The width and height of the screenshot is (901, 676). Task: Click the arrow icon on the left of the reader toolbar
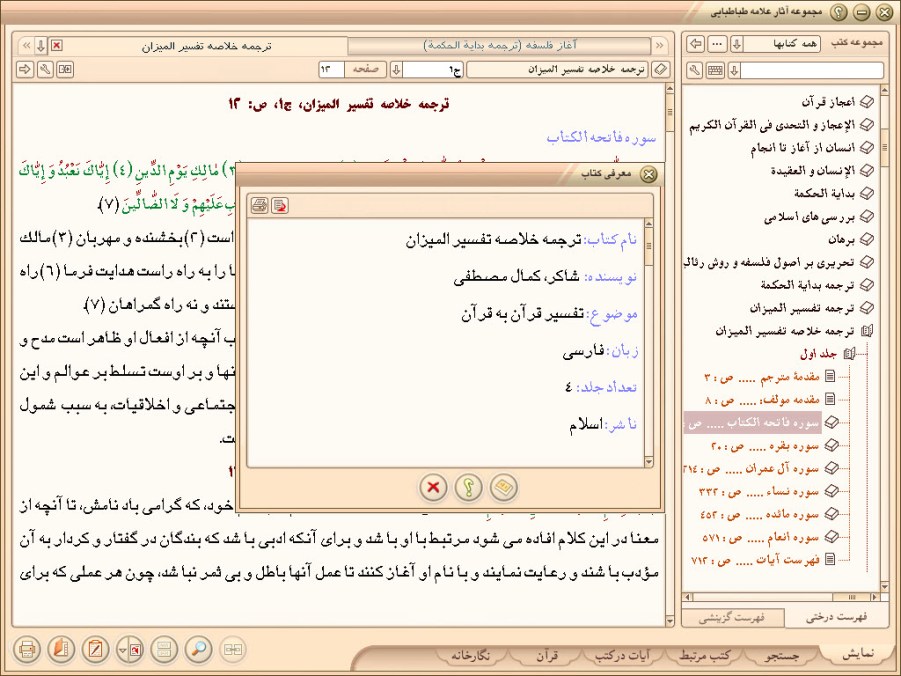tap(25, 70)
